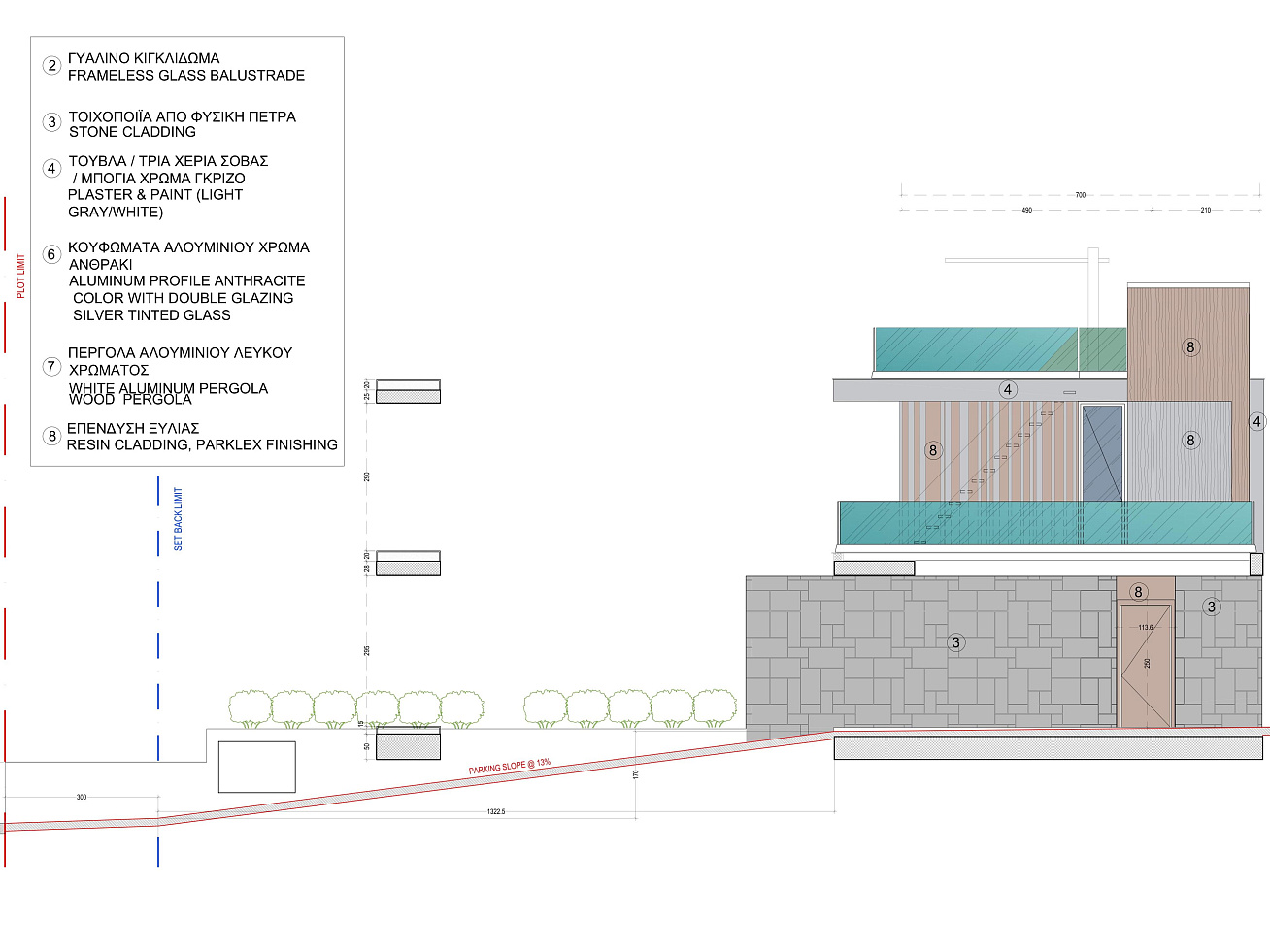Select the 700 dimension at the top

[1080, 195]
